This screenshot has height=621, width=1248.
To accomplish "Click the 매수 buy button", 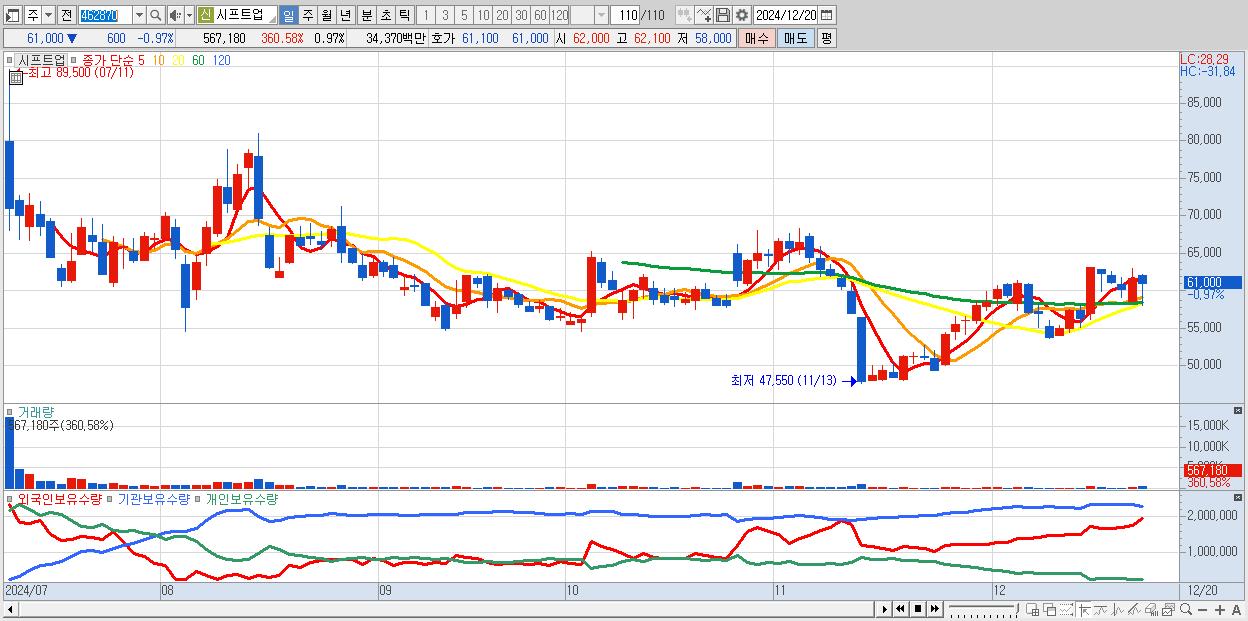I will [x=757, y=38].
